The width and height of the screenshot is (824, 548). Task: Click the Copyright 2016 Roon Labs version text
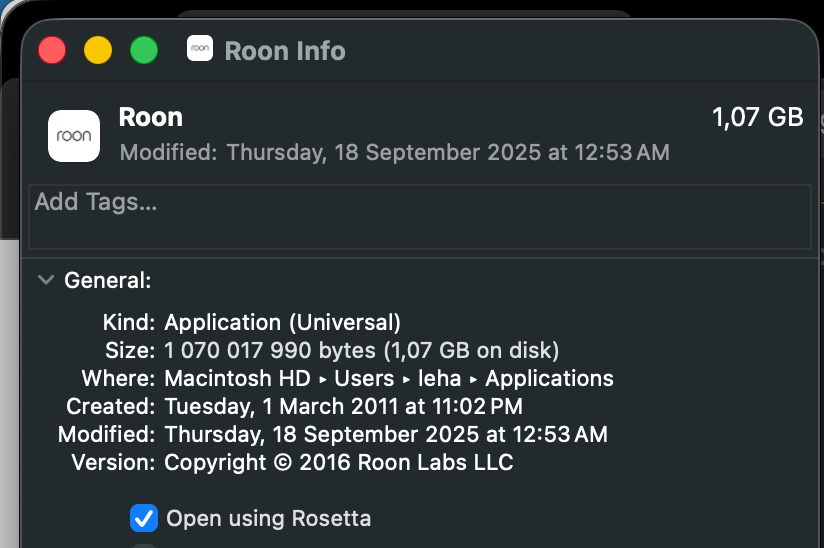click(338, 463)
